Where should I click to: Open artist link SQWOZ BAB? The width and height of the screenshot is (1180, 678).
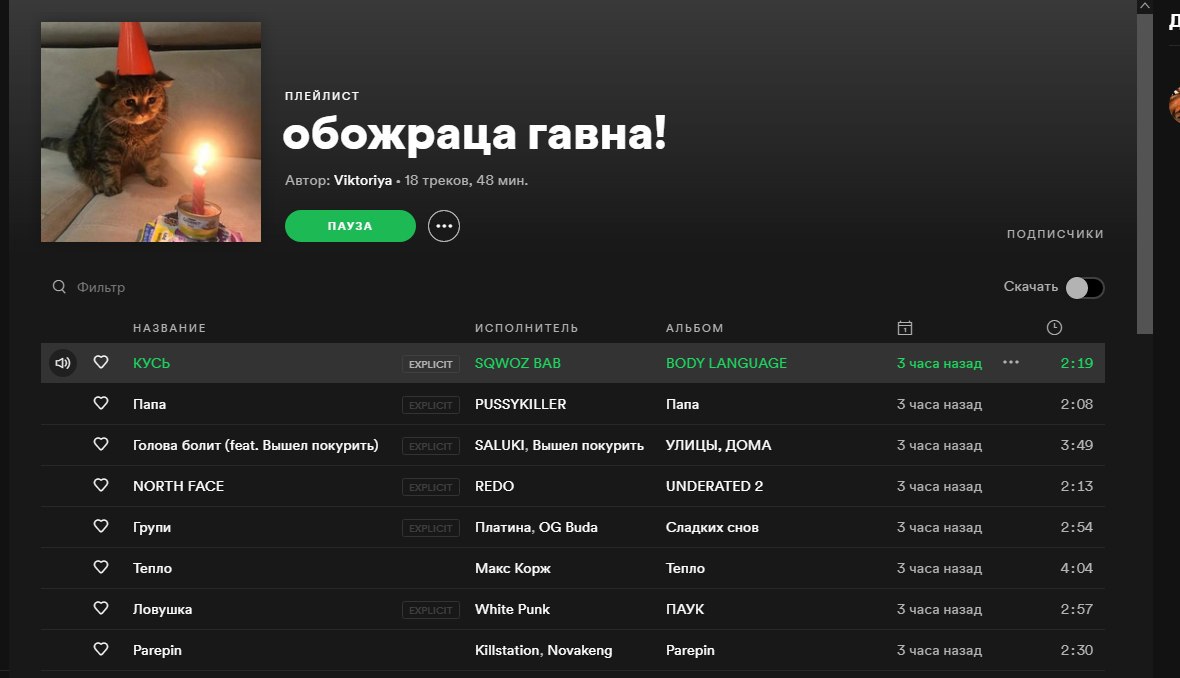click(x=518, y=363)
